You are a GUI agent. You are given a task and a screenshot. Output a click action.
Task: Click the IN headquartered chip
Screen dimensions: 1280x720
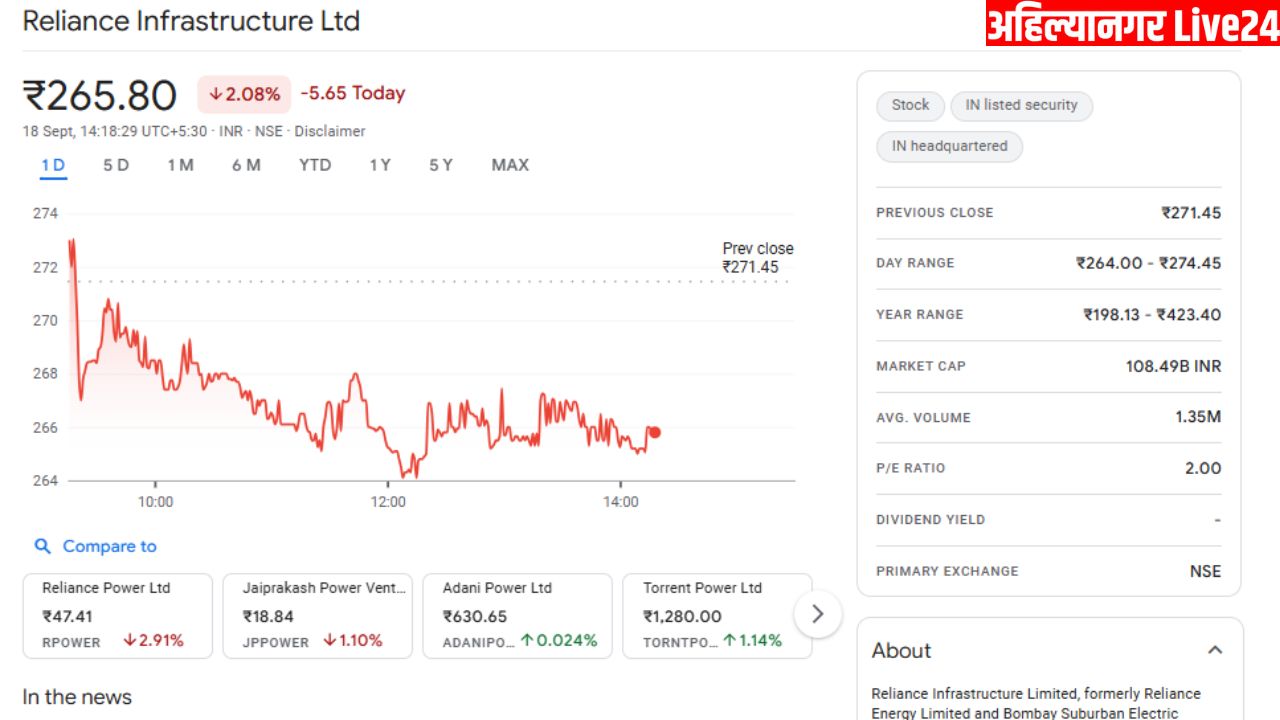click(x=949, y=146)
